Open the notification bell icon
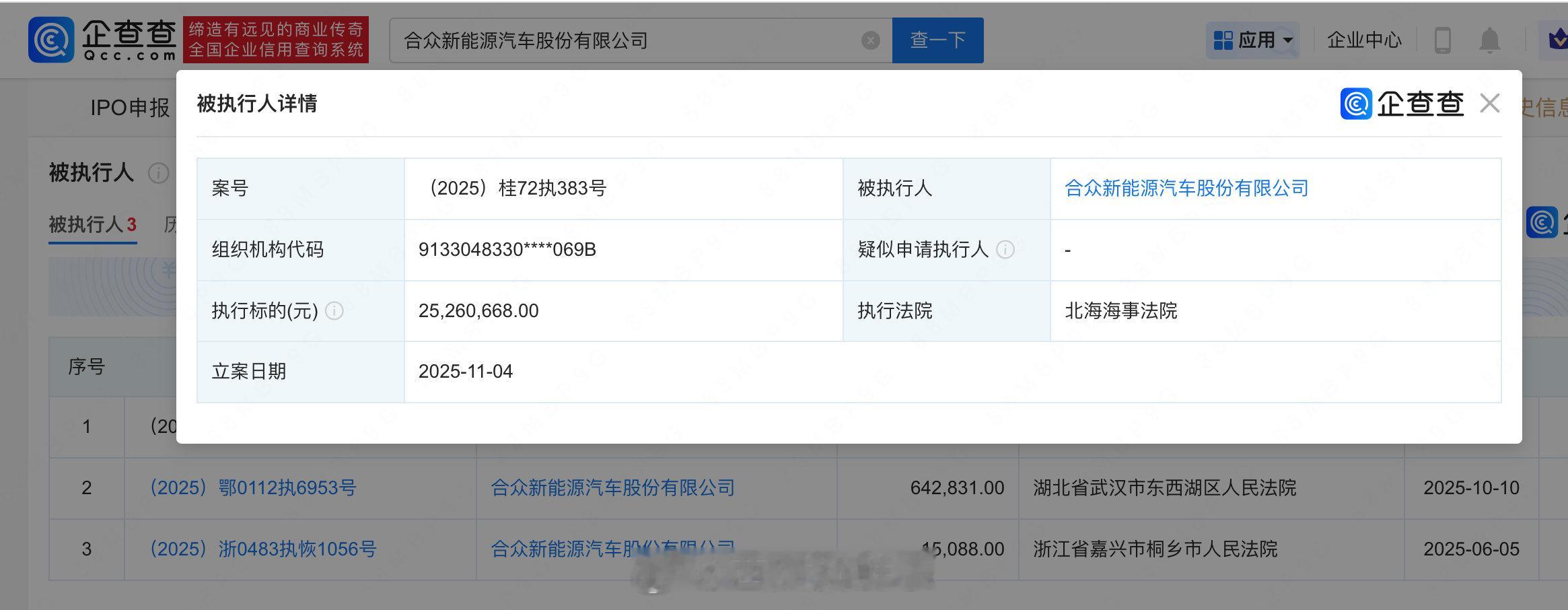Image resolution: width=1568 pixels, height=610 pixels. coord(1489,40)
